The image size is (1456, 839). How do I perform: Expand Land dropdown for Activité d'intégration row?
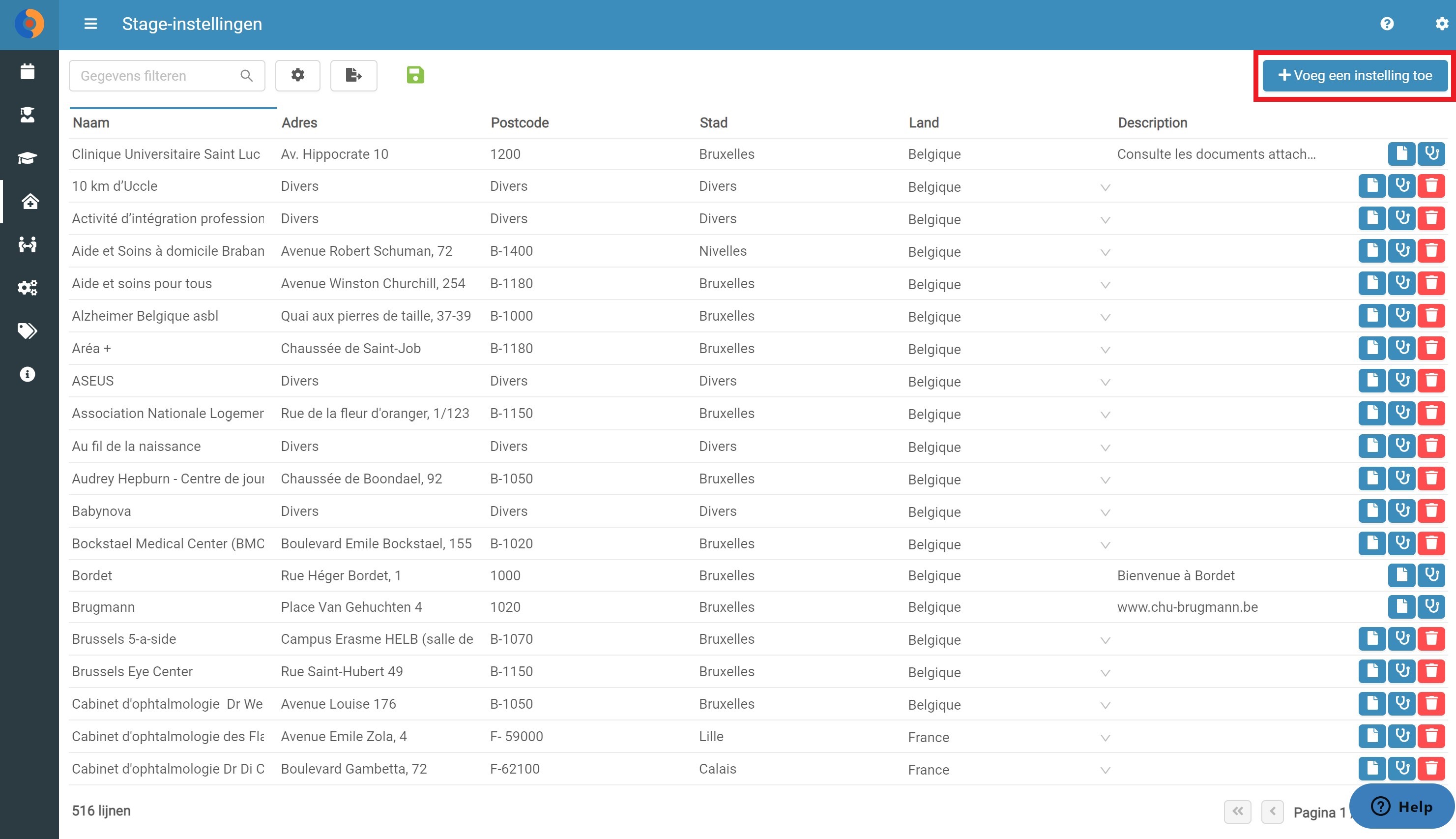click(1105, 219)
